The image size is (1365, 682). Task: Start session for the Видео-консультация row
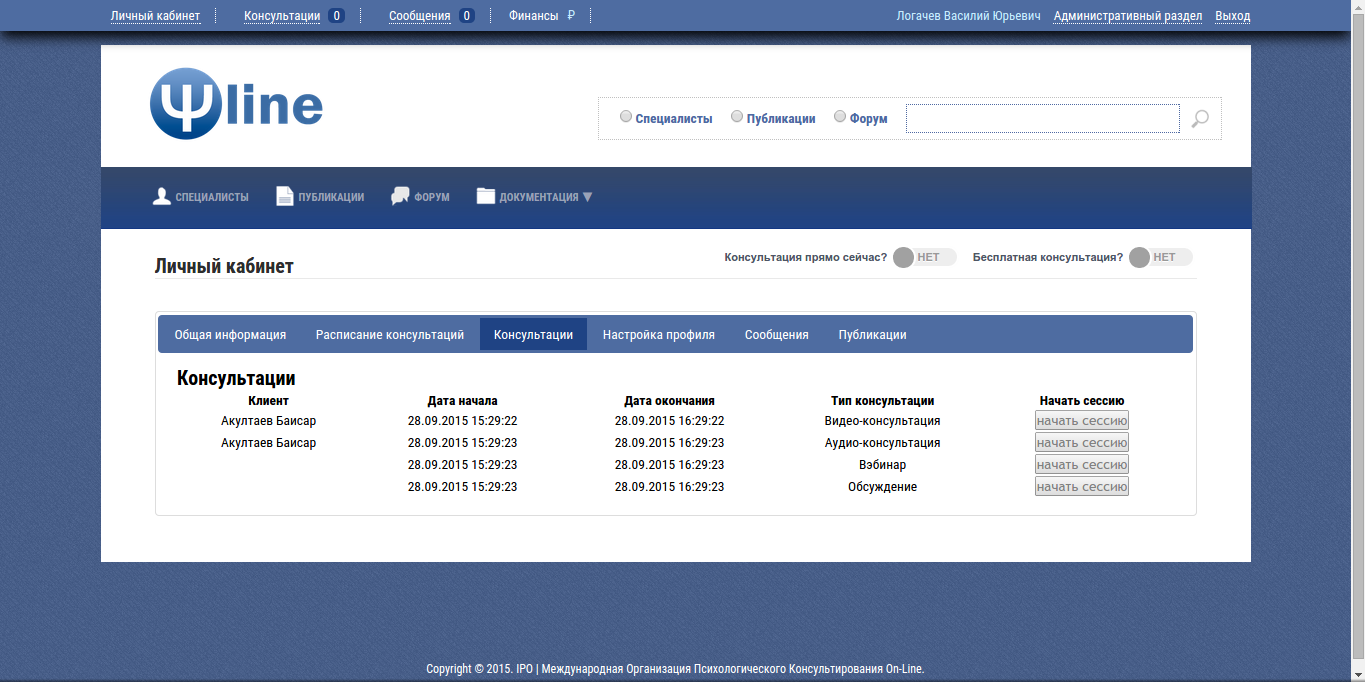pos(1081,421)
